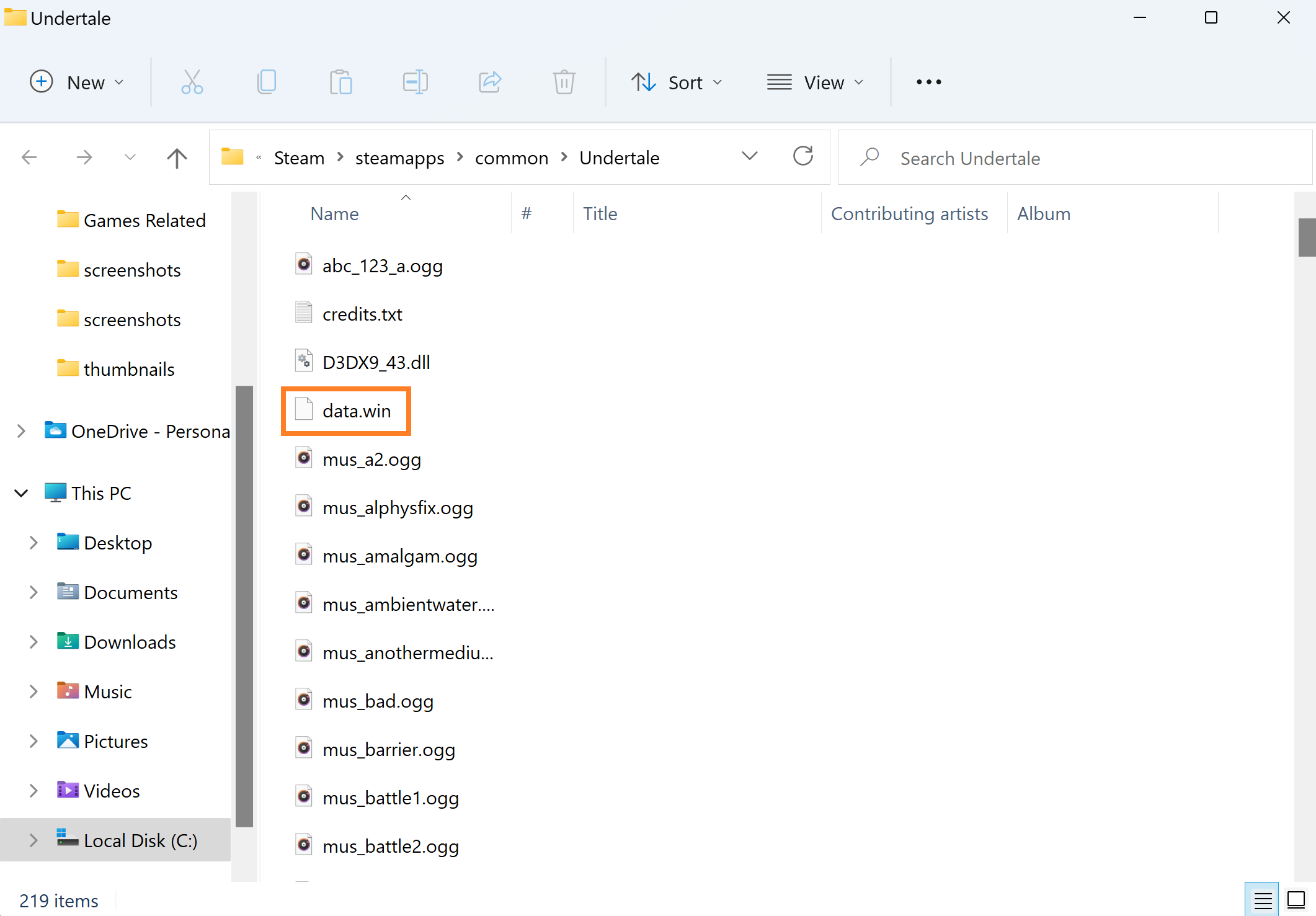
Task: Click the Copy icon in toolbar
Action: (x=267, y=82)
